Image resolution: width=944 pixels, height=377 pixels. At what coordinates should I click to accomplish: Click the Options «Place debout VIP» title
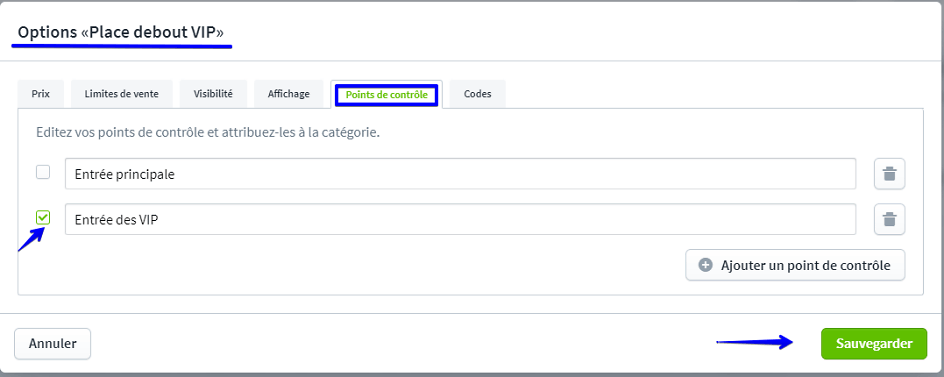[x=120, y=33]
